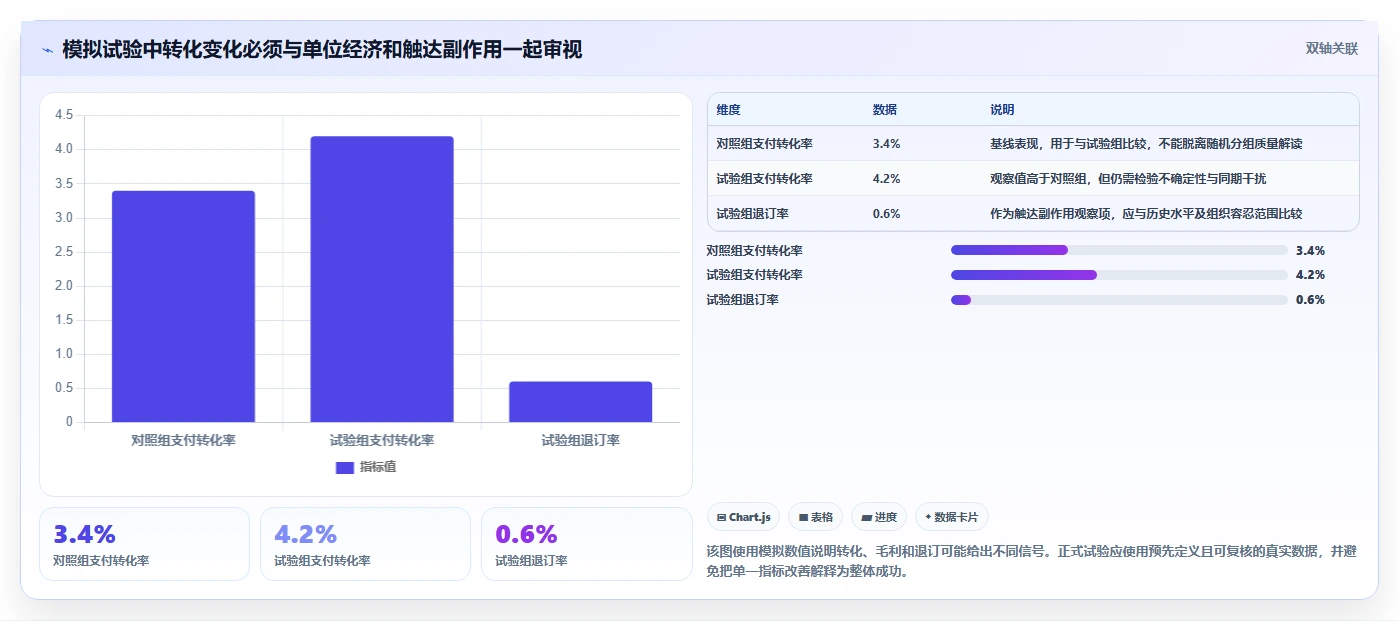Click the chart x-axis label 试验组支付转化率
Viewport: 1399px width, 621px height.
tap(382, 440)
